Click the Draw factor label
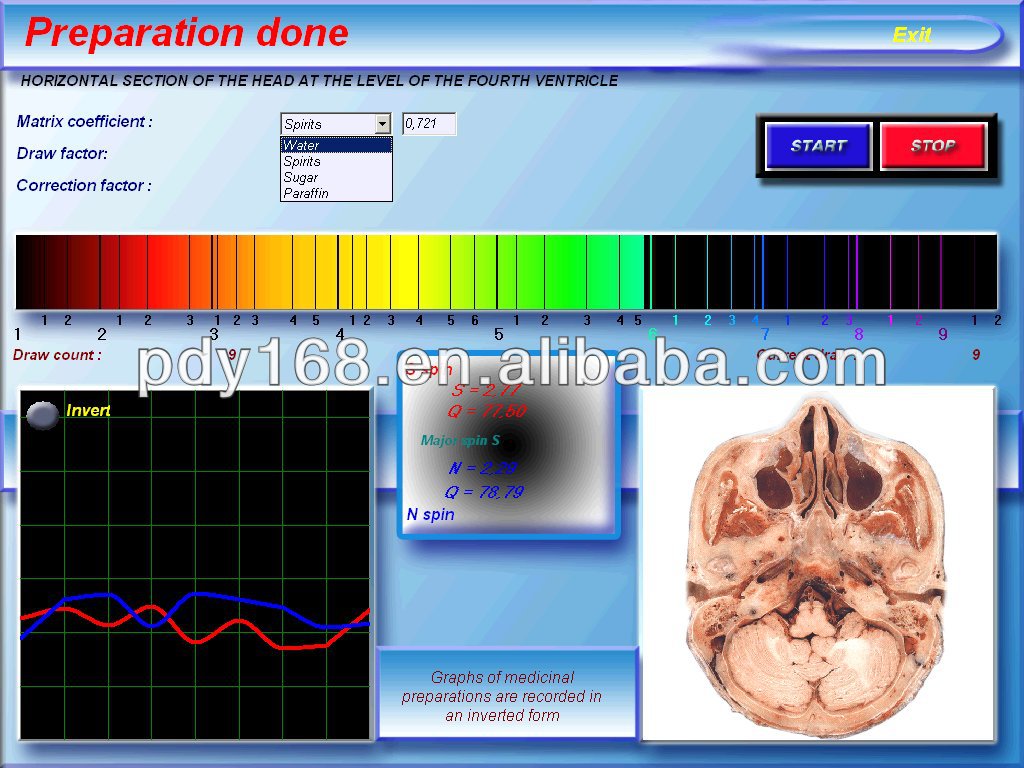Viewport: 1024px width, 768px height. pos(62,153)
